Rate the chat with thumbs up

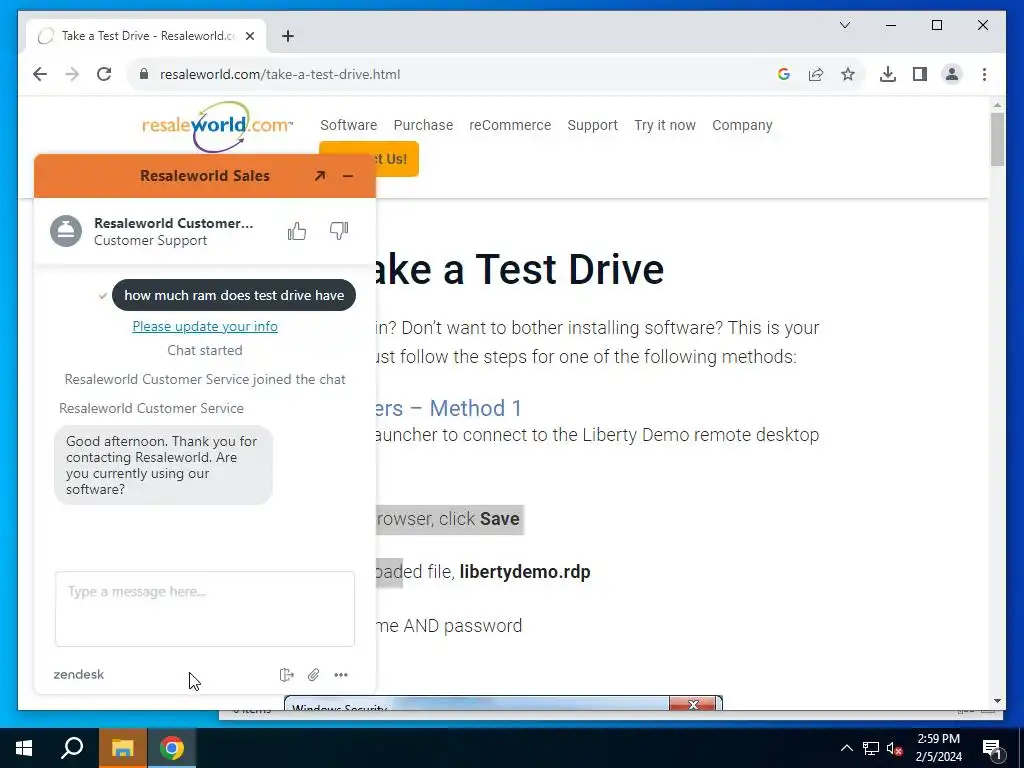click(296, 231)
